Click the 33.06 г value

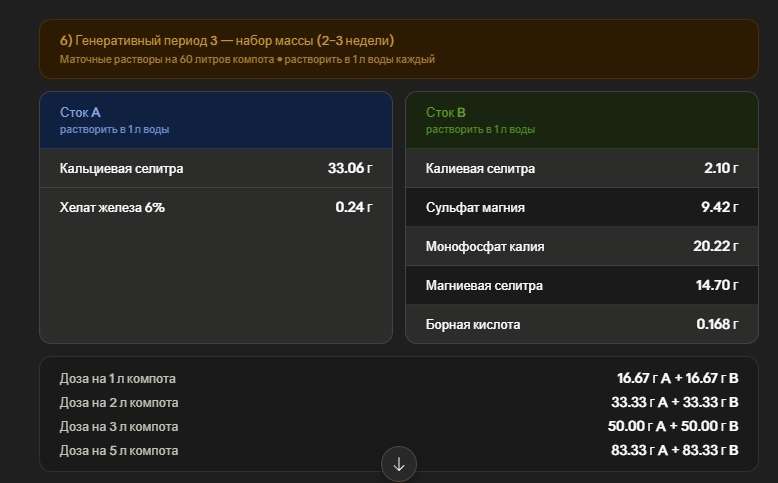[350, 168]
